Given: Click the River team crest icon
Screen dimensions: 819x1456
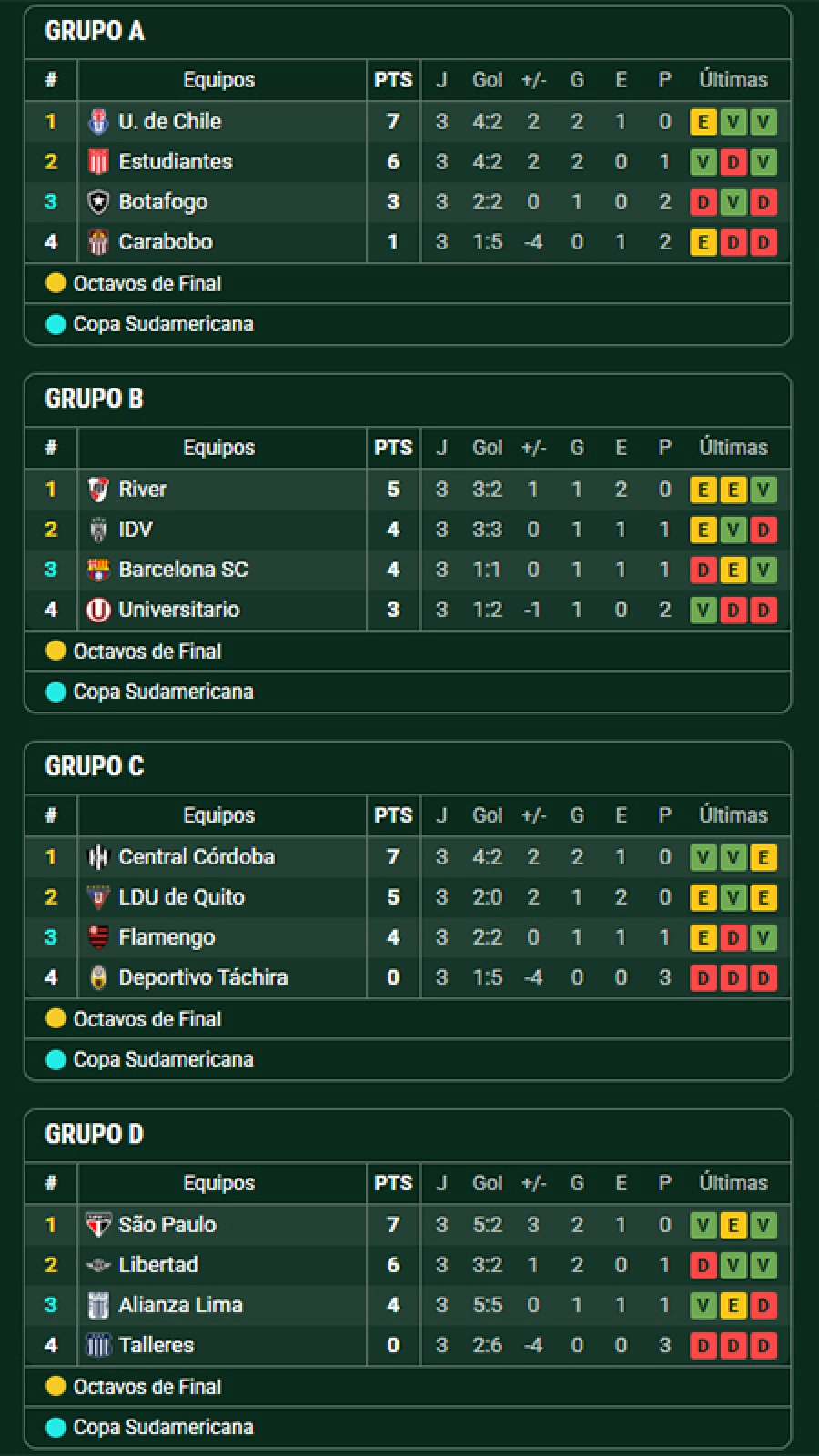Looking at the screenshot, I should point(98,490).
